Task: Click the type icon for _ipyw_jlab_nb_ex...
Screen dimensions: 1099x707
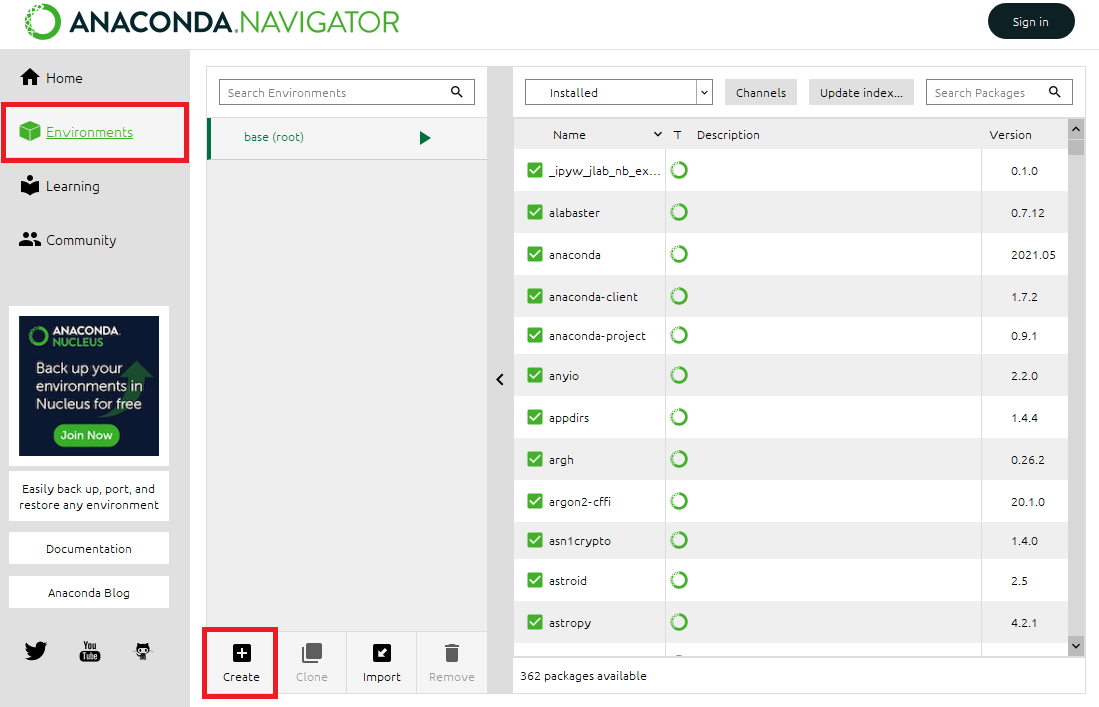Action: point(678,170)
